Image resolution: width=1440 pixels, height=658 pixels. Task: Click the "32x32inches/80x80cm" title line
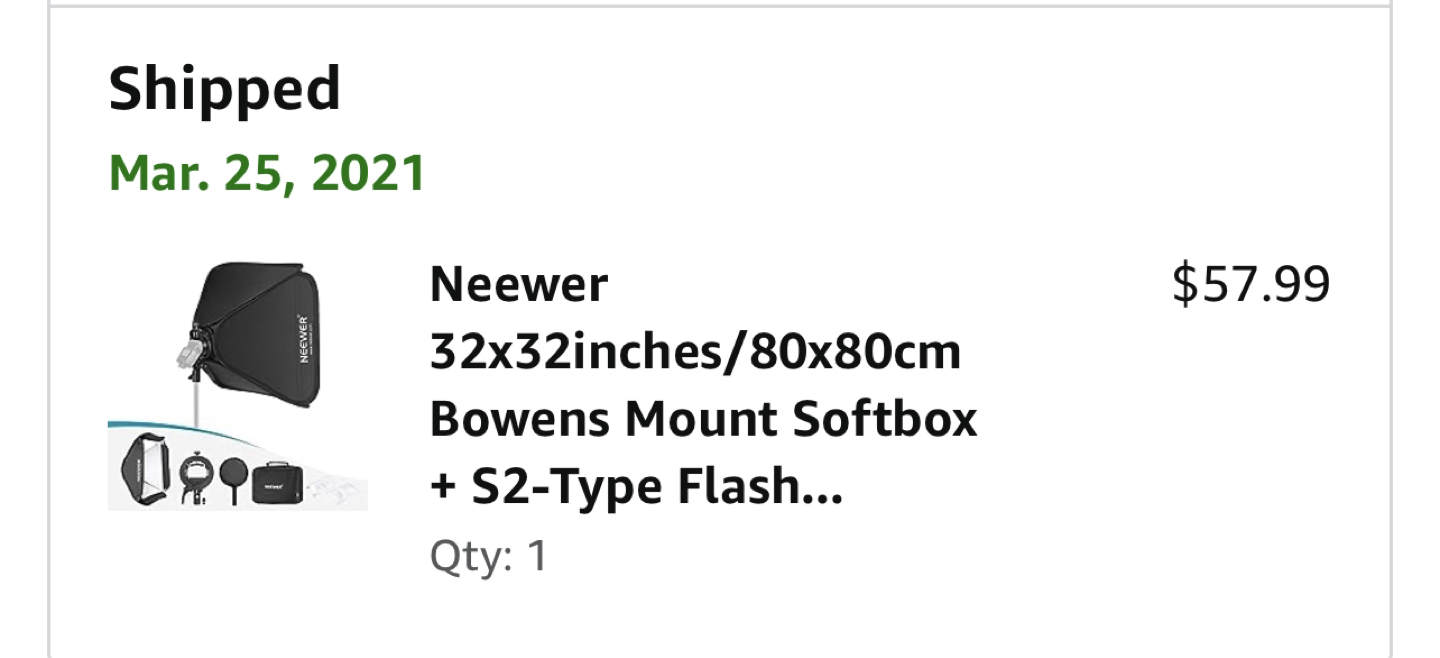coord(695,352)
